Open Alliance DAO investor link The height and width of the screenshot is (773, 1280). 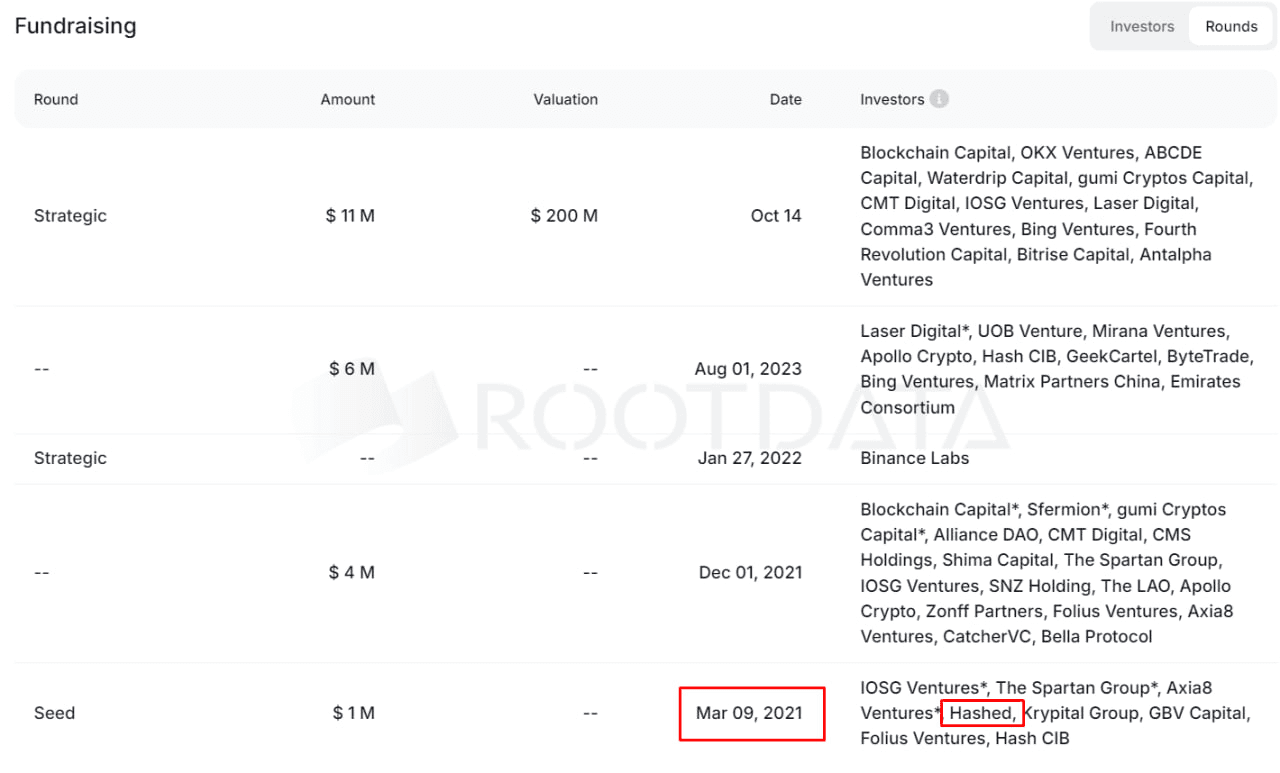coord(986,535)
